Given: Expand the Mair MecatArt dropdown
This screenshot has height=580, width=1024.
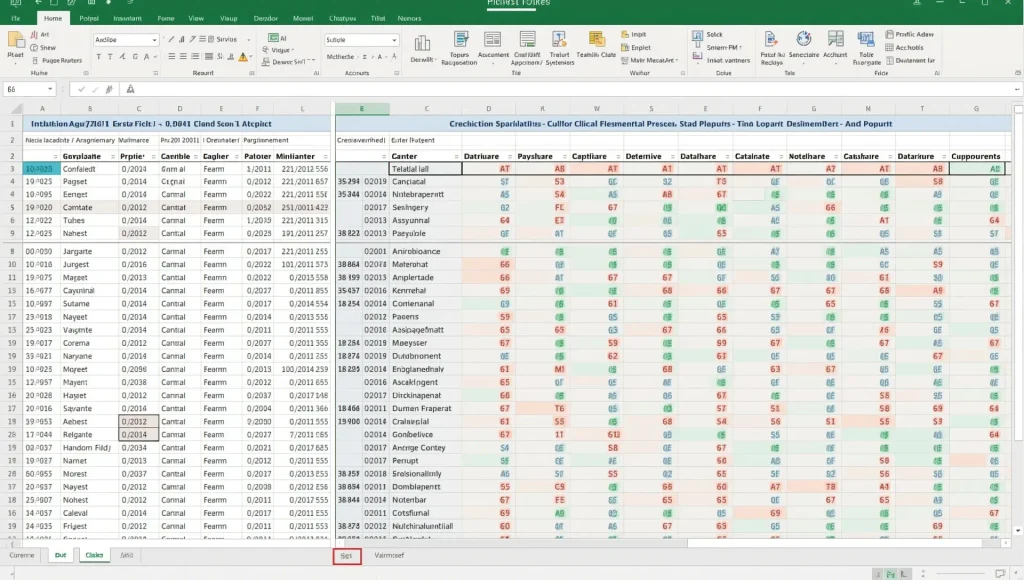Looking at the screenshot, I should pyautogui.click(x=677, y=60).
